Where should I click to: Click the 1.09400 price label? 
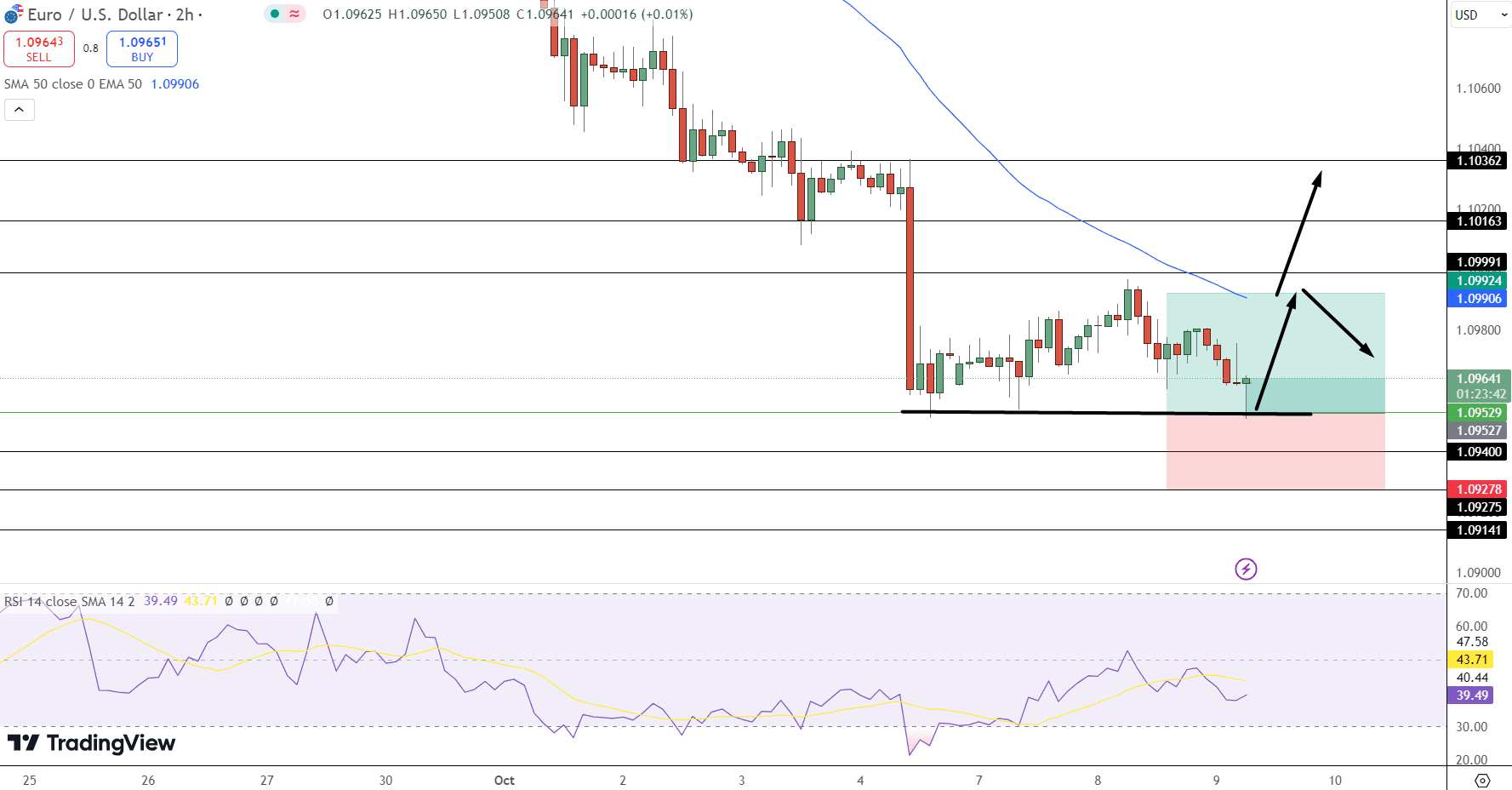(x=1478, y=452)
